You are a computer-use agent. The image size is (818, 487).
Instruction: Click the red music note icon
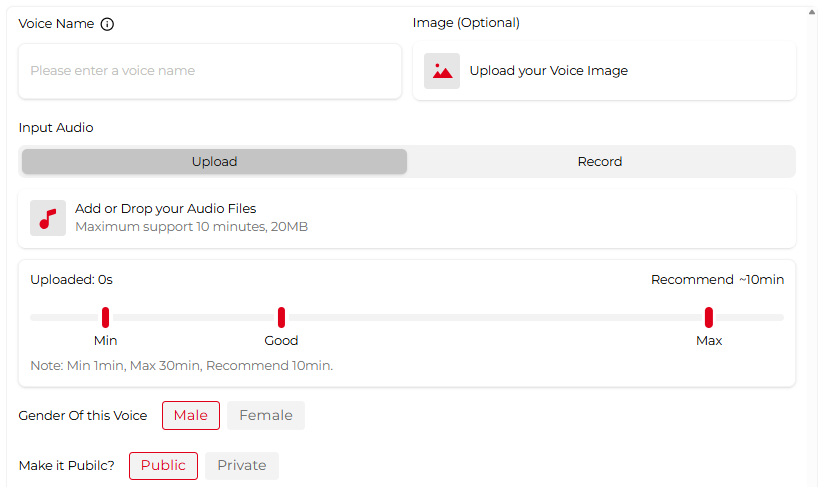pos(48,218)
